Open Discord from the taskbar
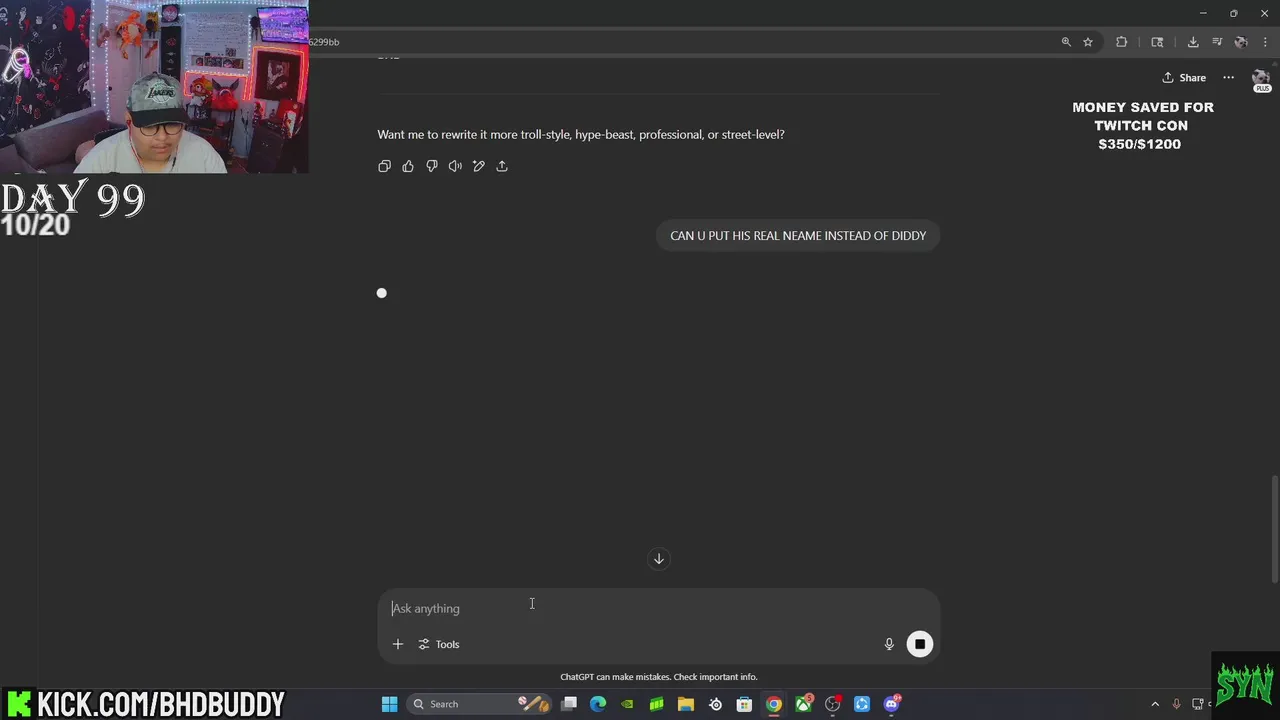 (x=891, y=704)
